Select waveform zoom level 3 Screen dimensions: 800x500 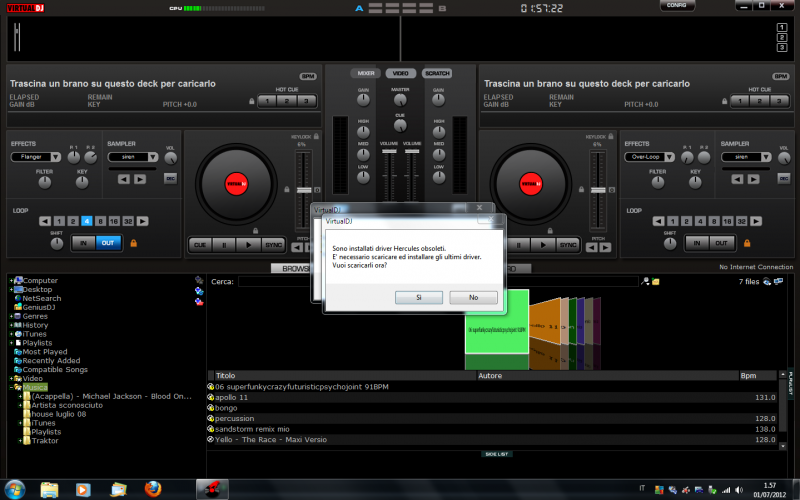(782, 47)
